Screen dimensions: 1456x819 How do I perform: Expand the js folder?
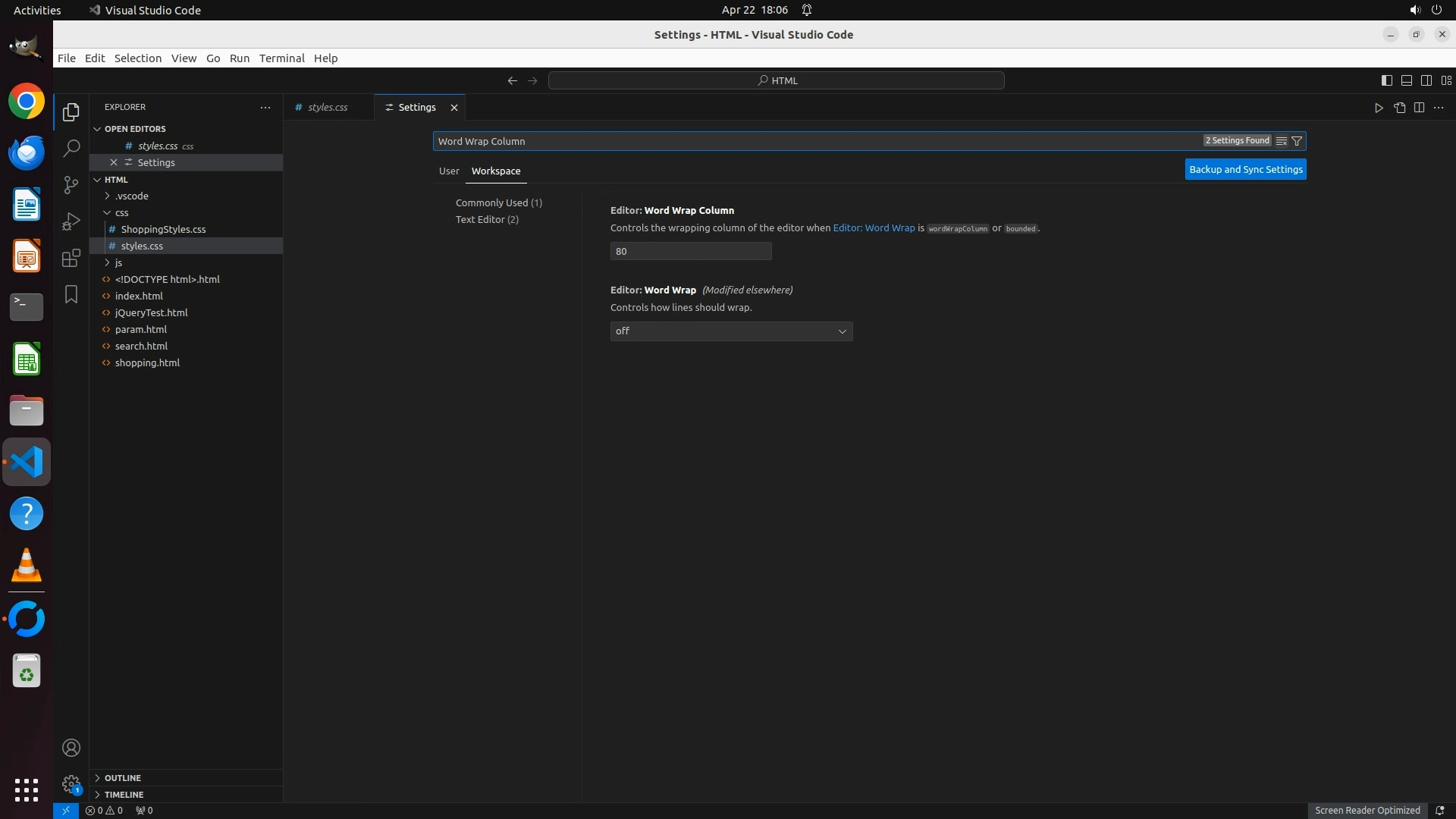(118, 262)
